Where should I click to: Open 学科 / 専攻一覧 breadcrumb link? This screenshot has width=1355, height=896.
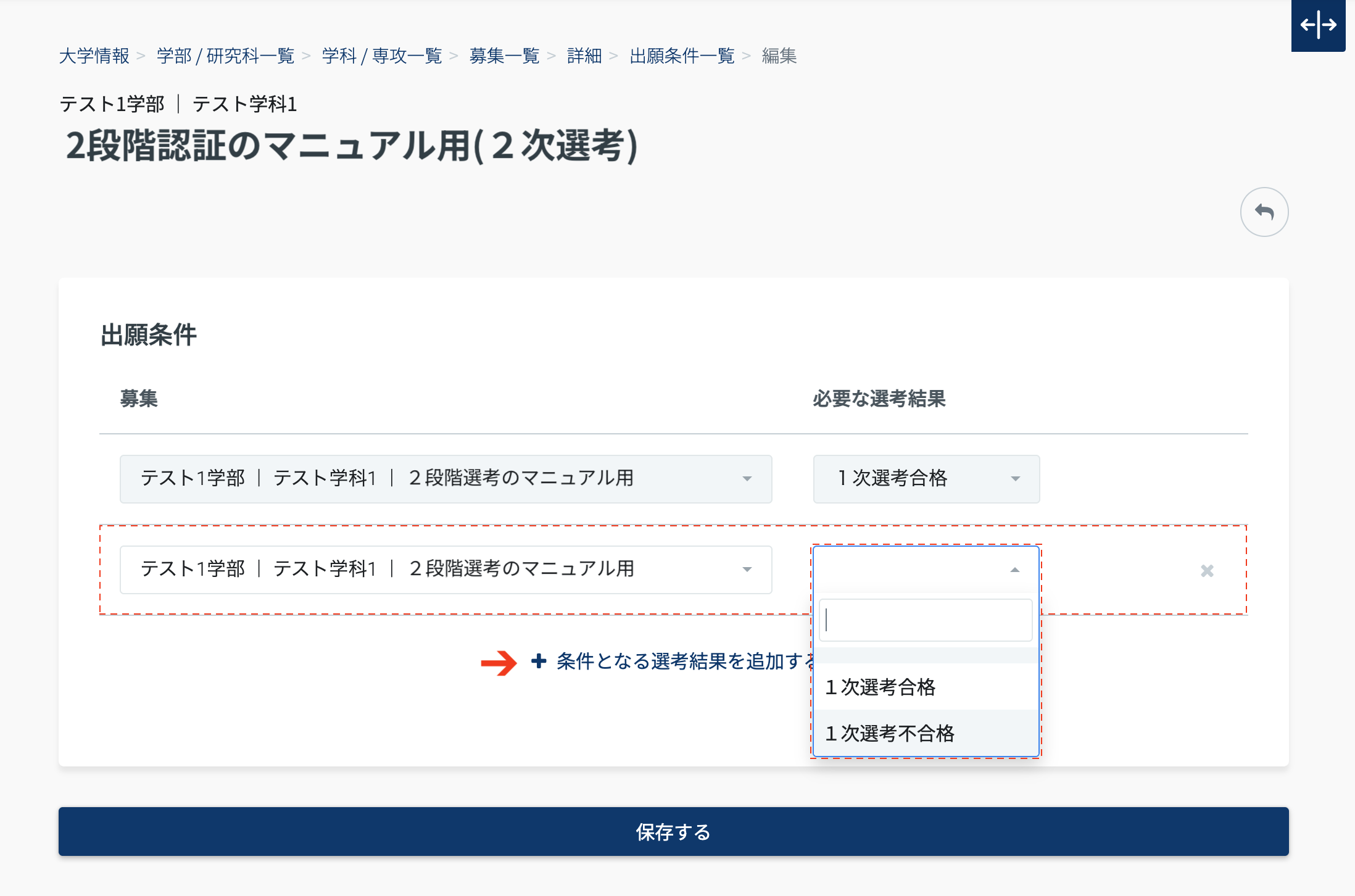[382, 56]
